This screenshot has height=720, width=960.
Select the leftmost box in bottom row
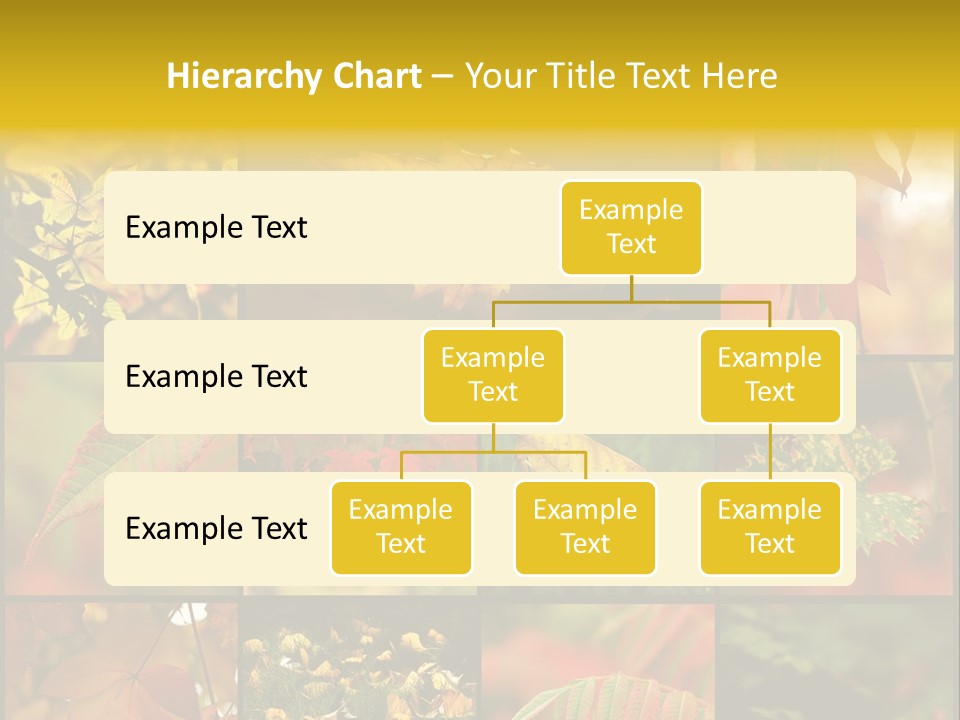click(x=401, y=527)
